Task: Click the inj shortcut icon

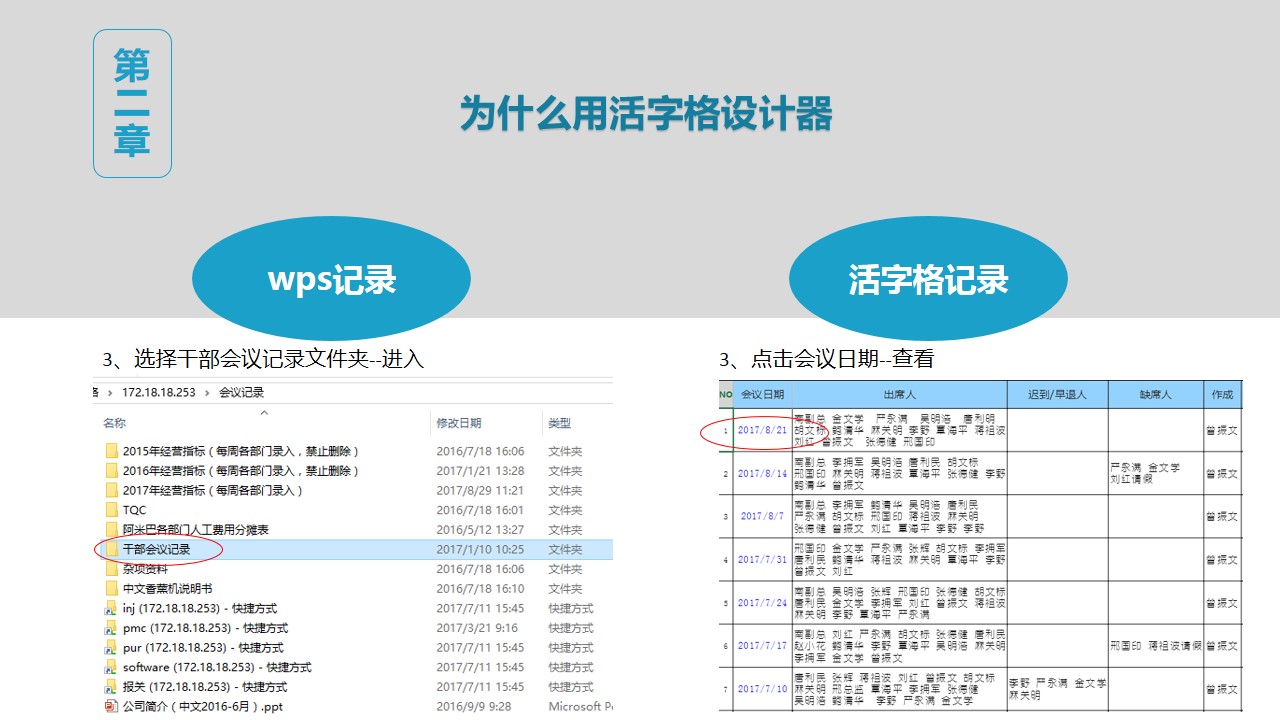Action: 112,608
